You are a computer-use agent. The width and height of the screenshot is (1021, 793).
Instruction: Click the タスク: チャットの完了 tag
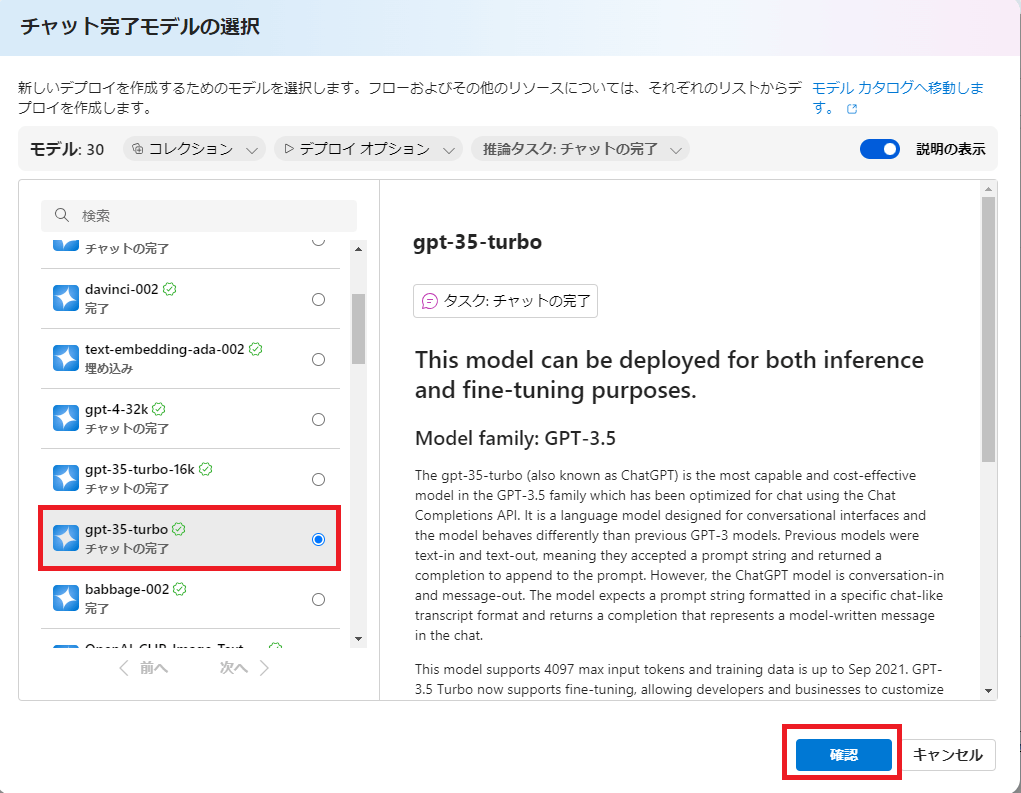tap(505, 301)
